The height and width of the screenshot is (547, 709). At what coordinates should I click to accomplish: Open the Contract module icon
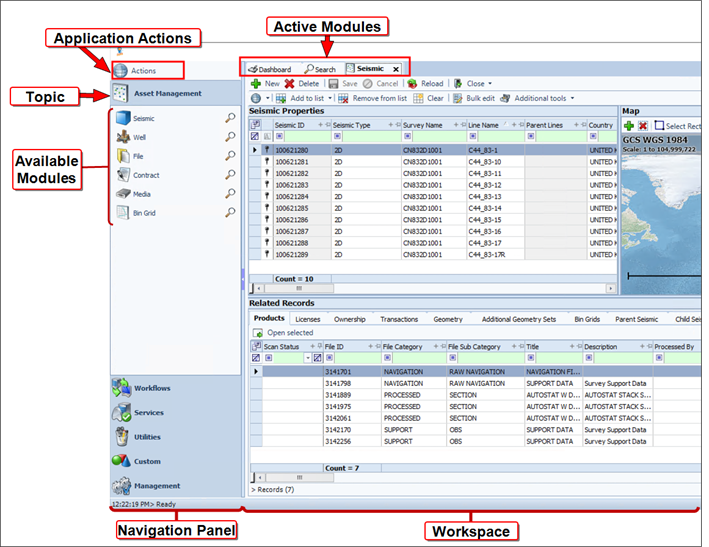coord(123,175)
